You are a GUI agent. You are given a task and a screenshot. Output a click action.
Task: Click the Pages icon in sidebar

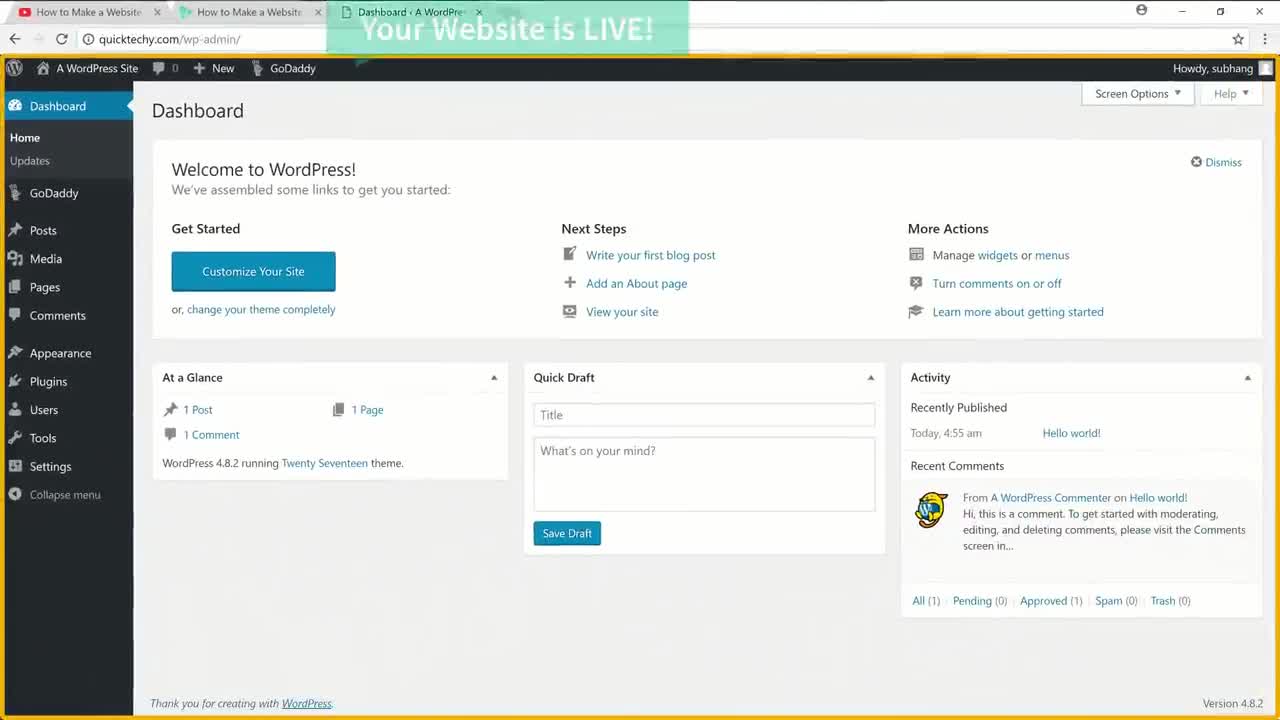point(15,287)
